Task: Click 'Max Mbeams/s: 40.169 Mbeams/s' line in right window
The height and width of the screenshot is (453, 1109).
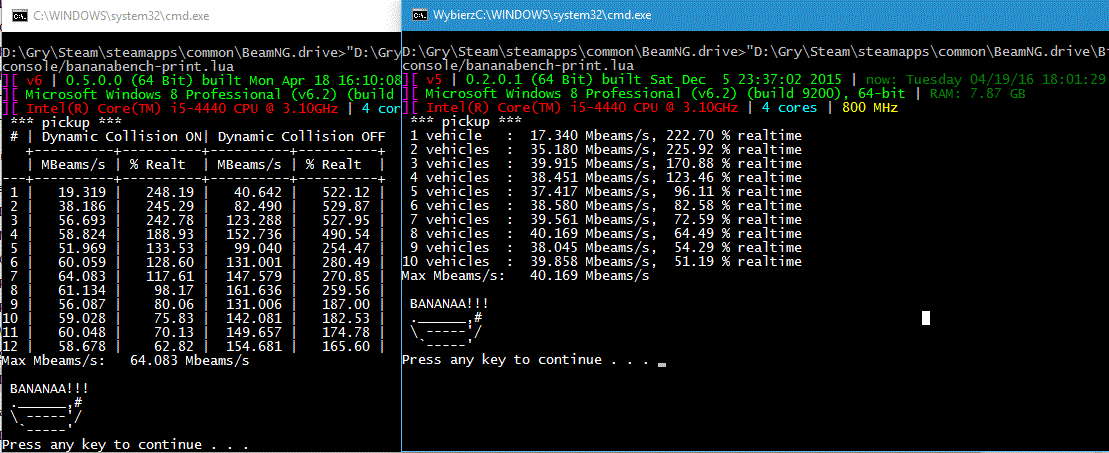Action: pos(526,275)
